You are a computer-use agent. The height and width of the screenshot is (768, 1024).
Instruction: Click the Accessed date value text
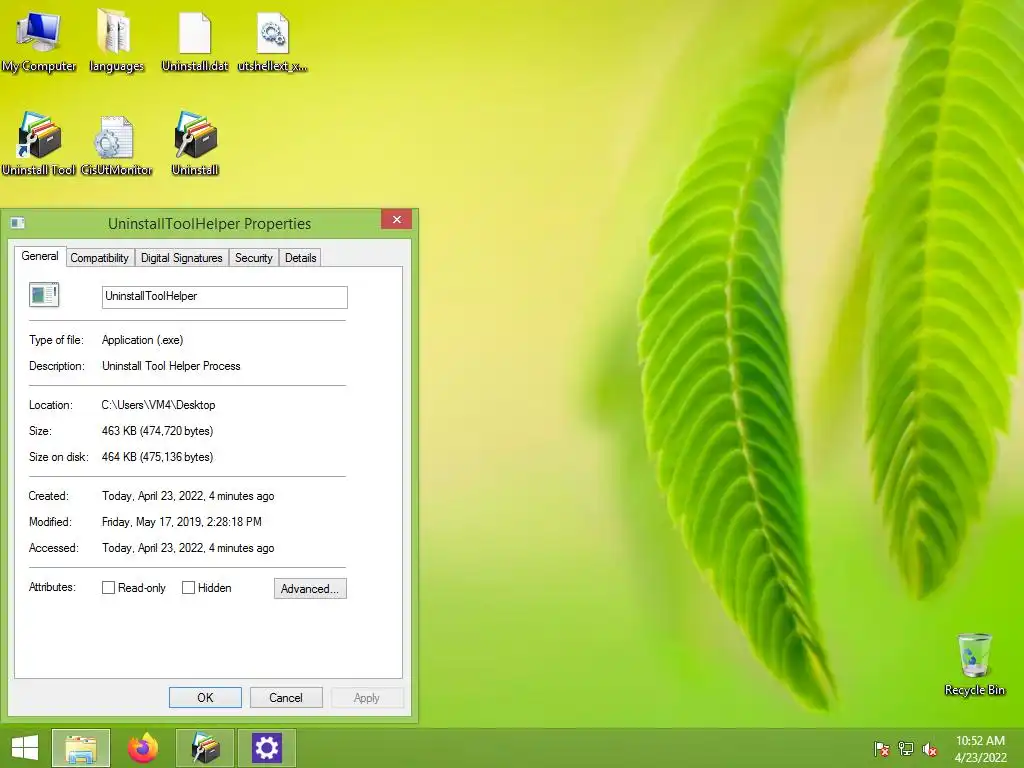pos(188,549)
